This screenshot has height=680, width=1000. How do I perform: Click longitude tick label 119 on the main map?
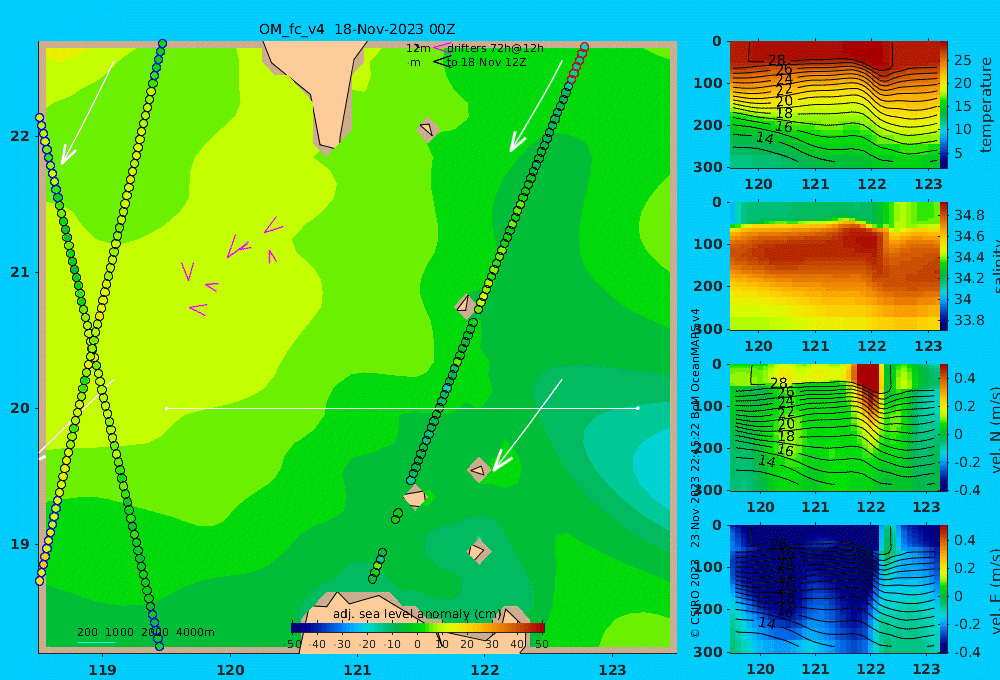(x=102, y=670)
